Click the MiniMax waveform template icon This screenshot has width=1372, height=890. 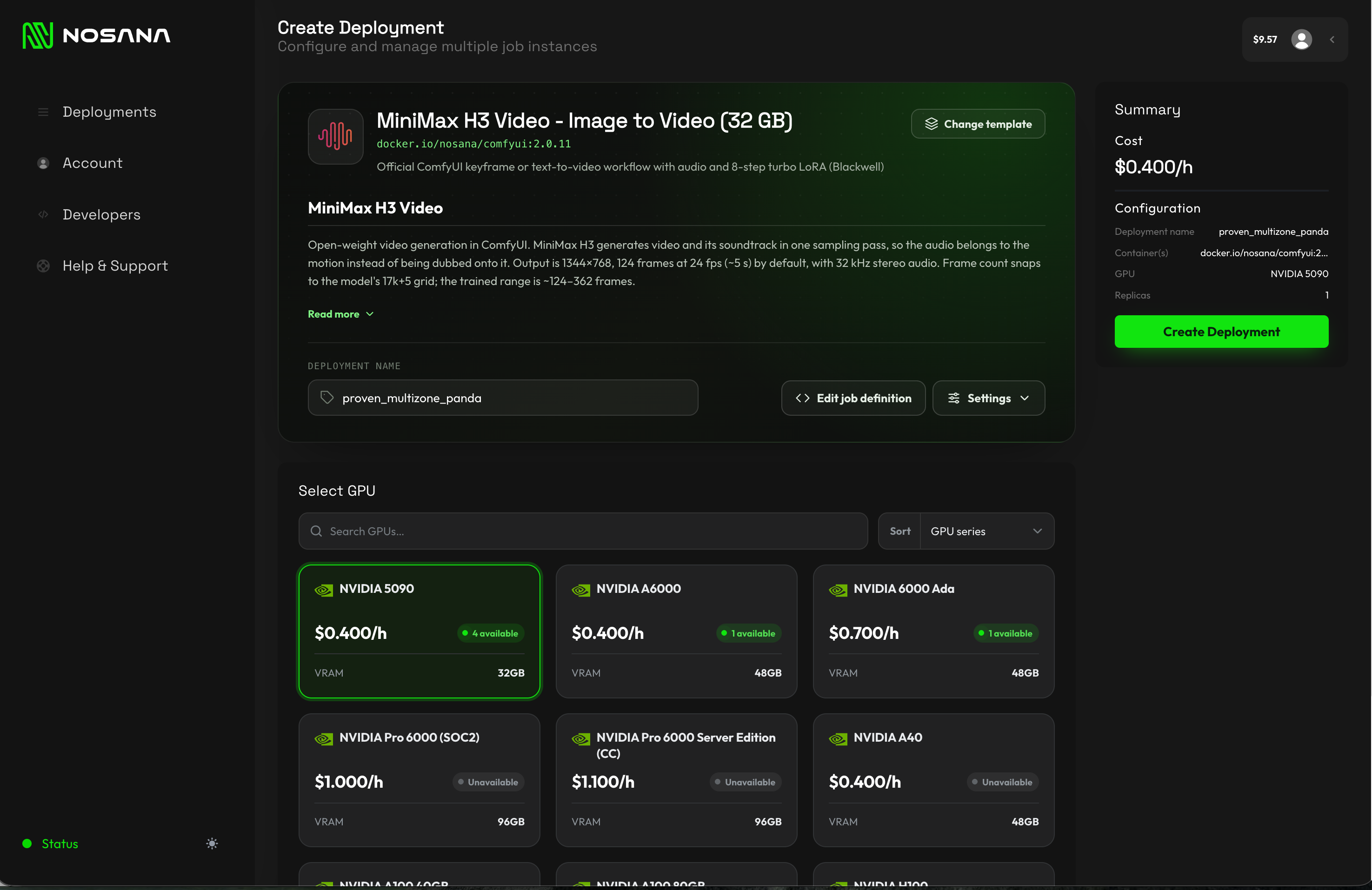[335, 137]
